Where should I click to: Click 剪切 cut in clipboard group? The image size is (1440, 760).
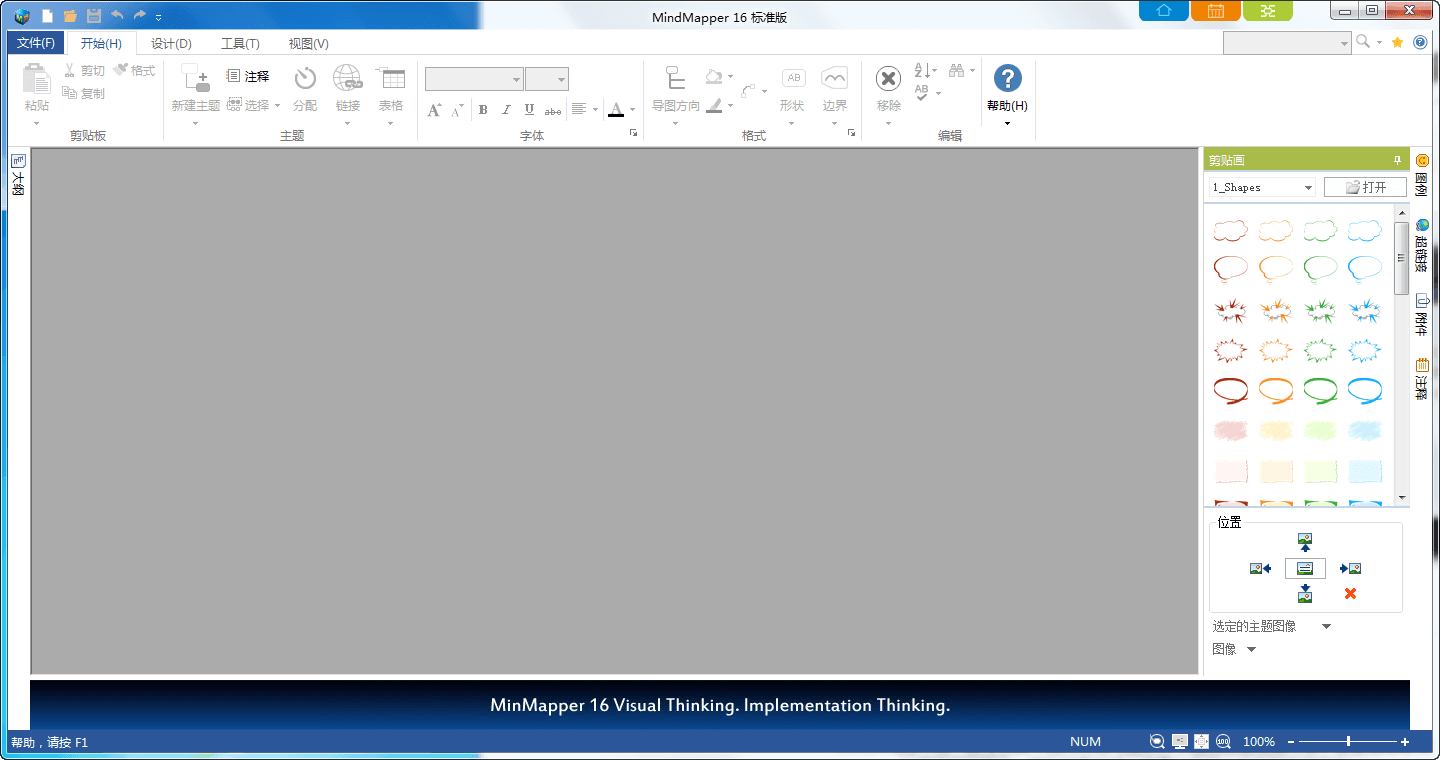point(85,71)
